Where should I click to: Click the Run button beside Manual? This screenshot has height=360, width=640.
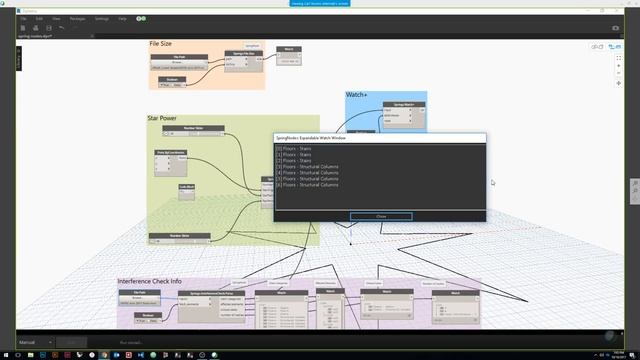71,342
